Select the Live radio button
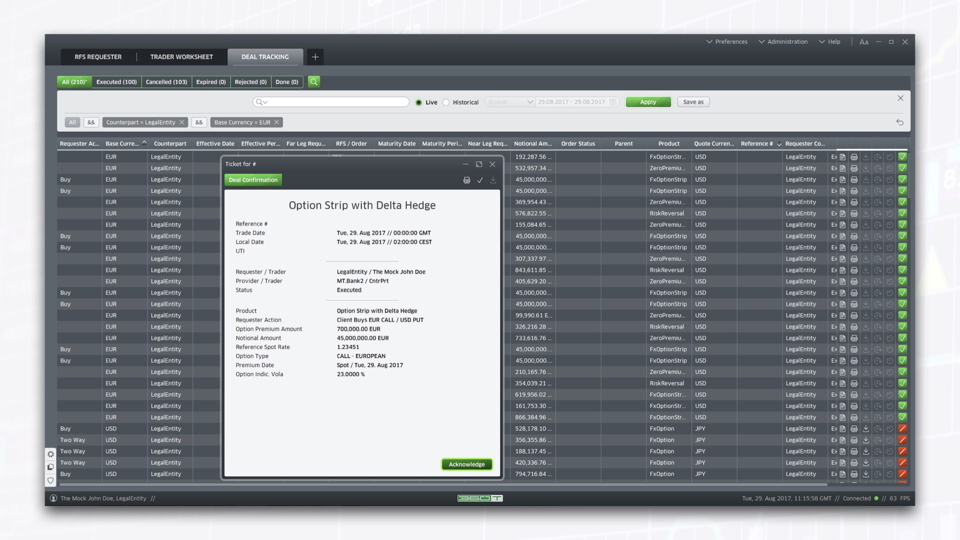This screenshot has width=960, height=540. (419, 102)
